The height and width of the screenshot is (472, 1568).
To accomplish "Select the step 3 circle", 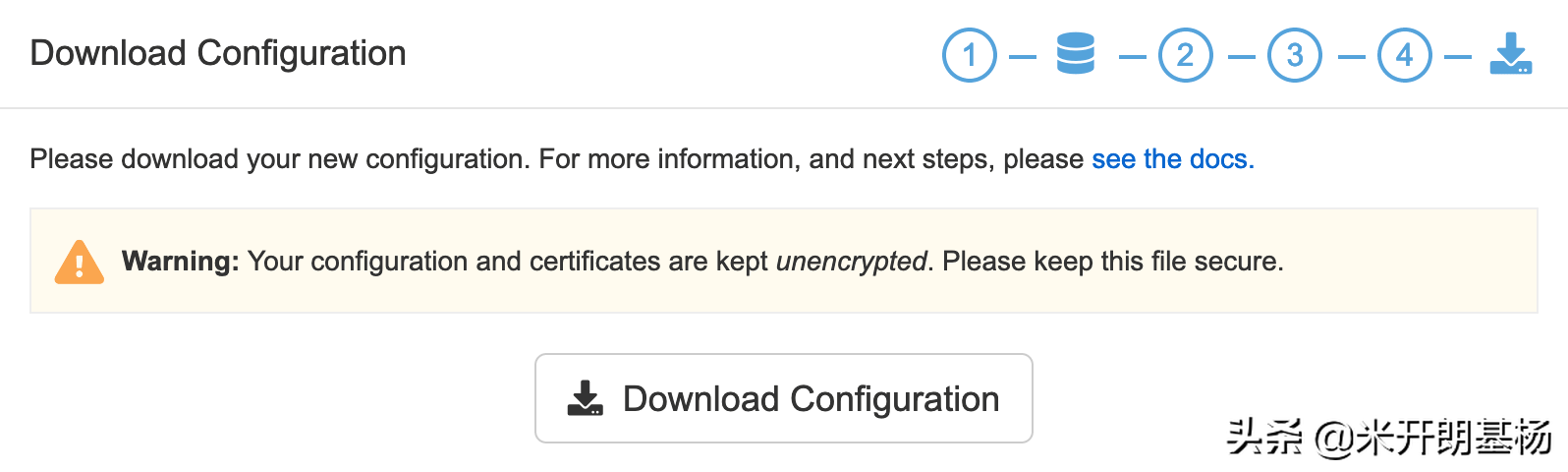I will [1294, 55].
